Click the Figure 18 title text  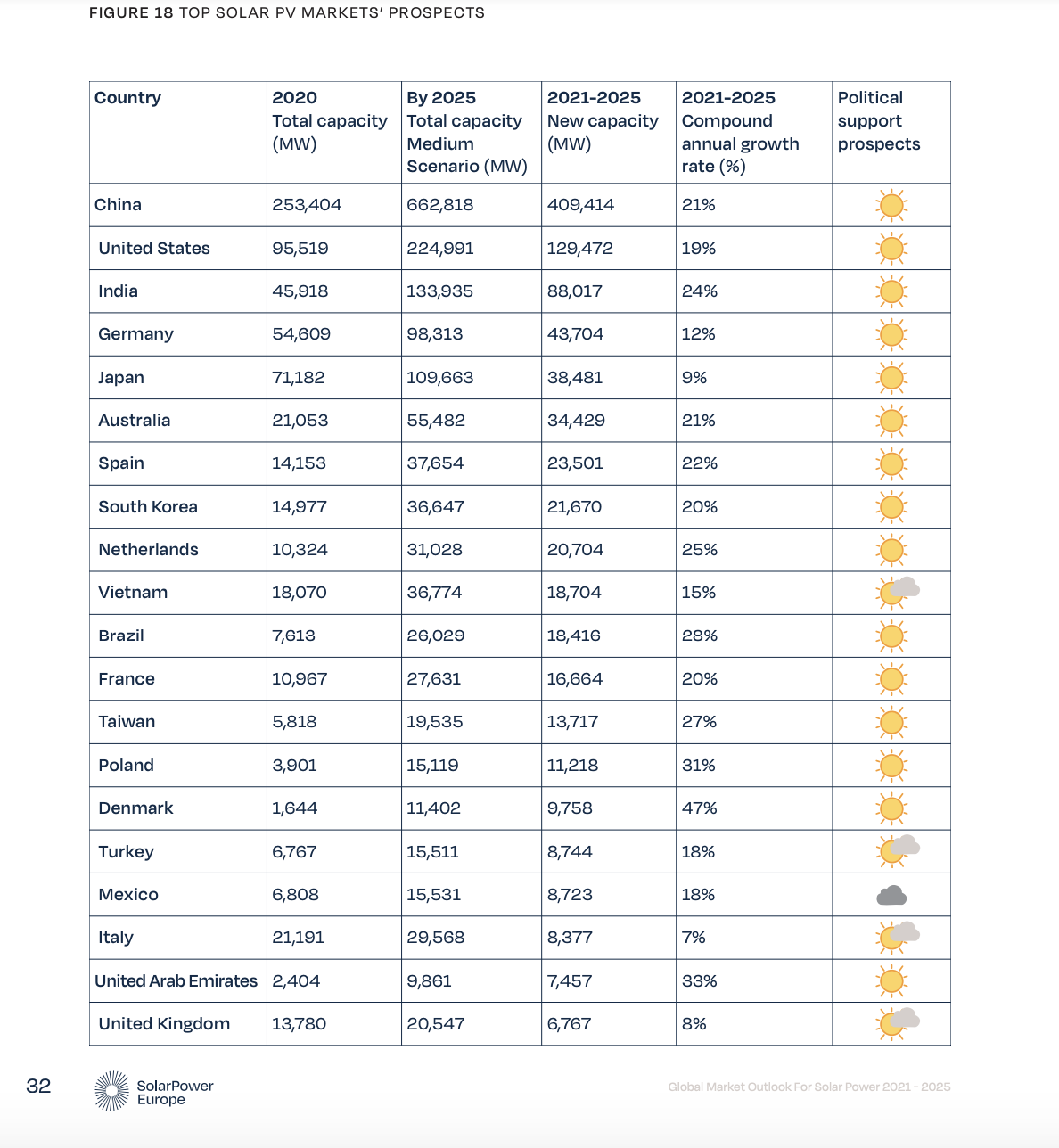click(286, 13)
